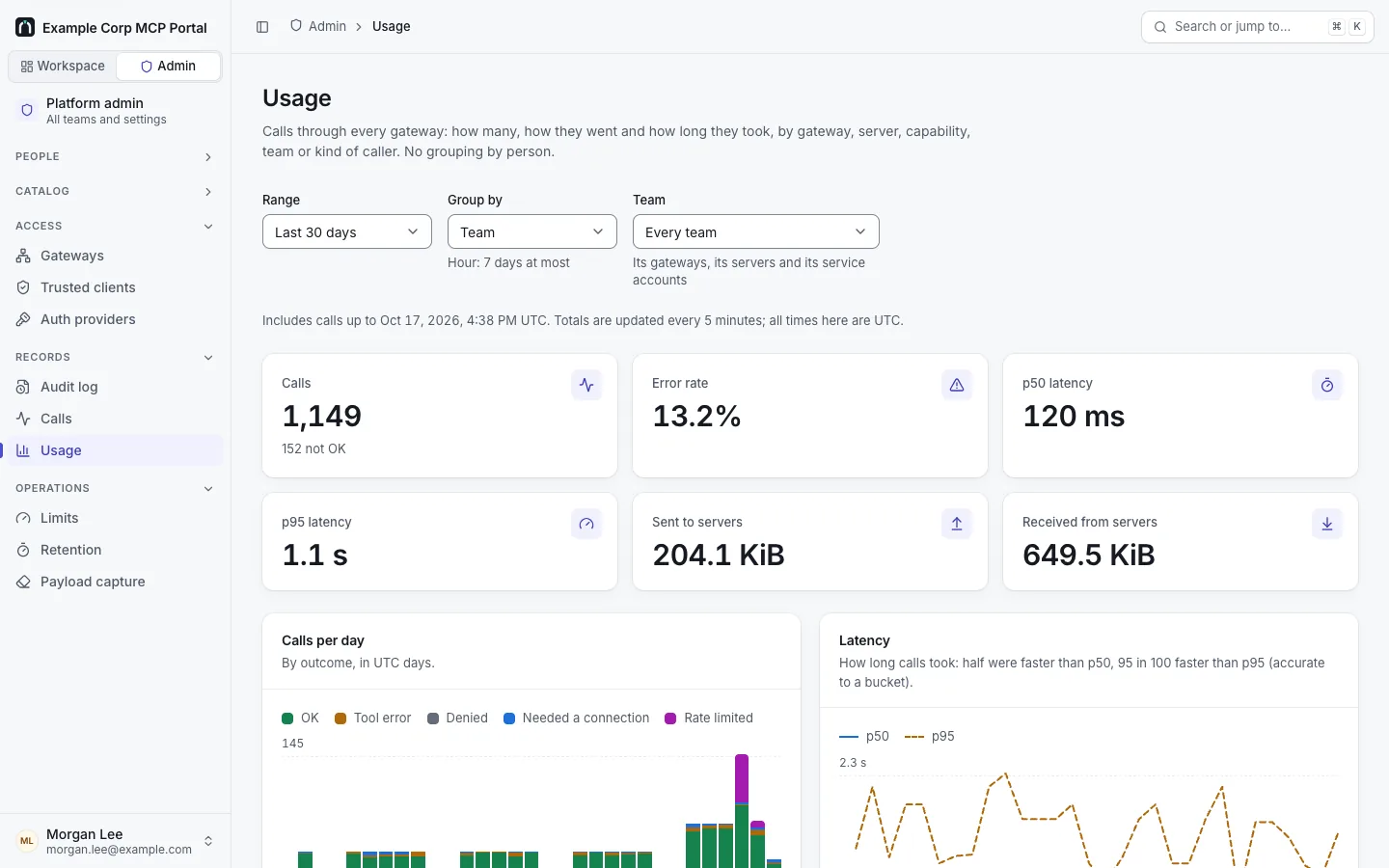
Task: Click the Sent to servers upload icon
Action: (x=957, y=524)
